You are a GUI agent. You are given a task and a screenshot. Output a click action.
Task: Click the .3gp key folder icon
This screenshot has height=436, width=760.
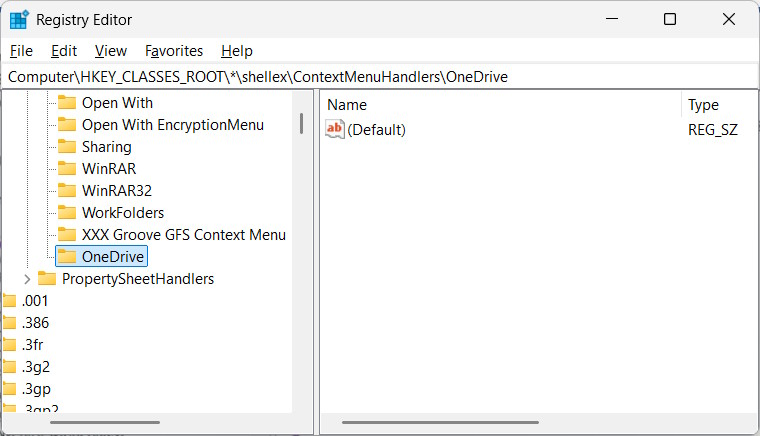(10, 389)
